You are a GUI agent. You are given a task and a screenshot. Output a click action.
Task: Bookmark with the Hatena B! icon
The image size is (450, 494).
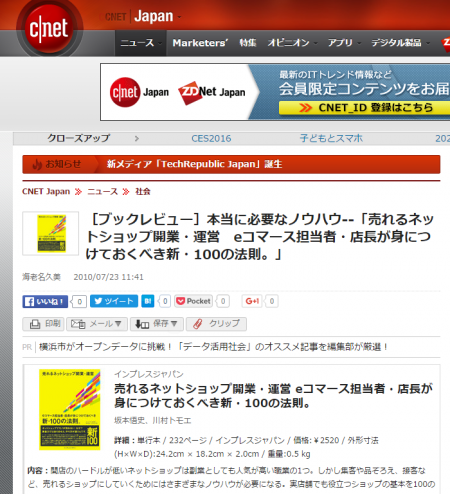[148, 301]
